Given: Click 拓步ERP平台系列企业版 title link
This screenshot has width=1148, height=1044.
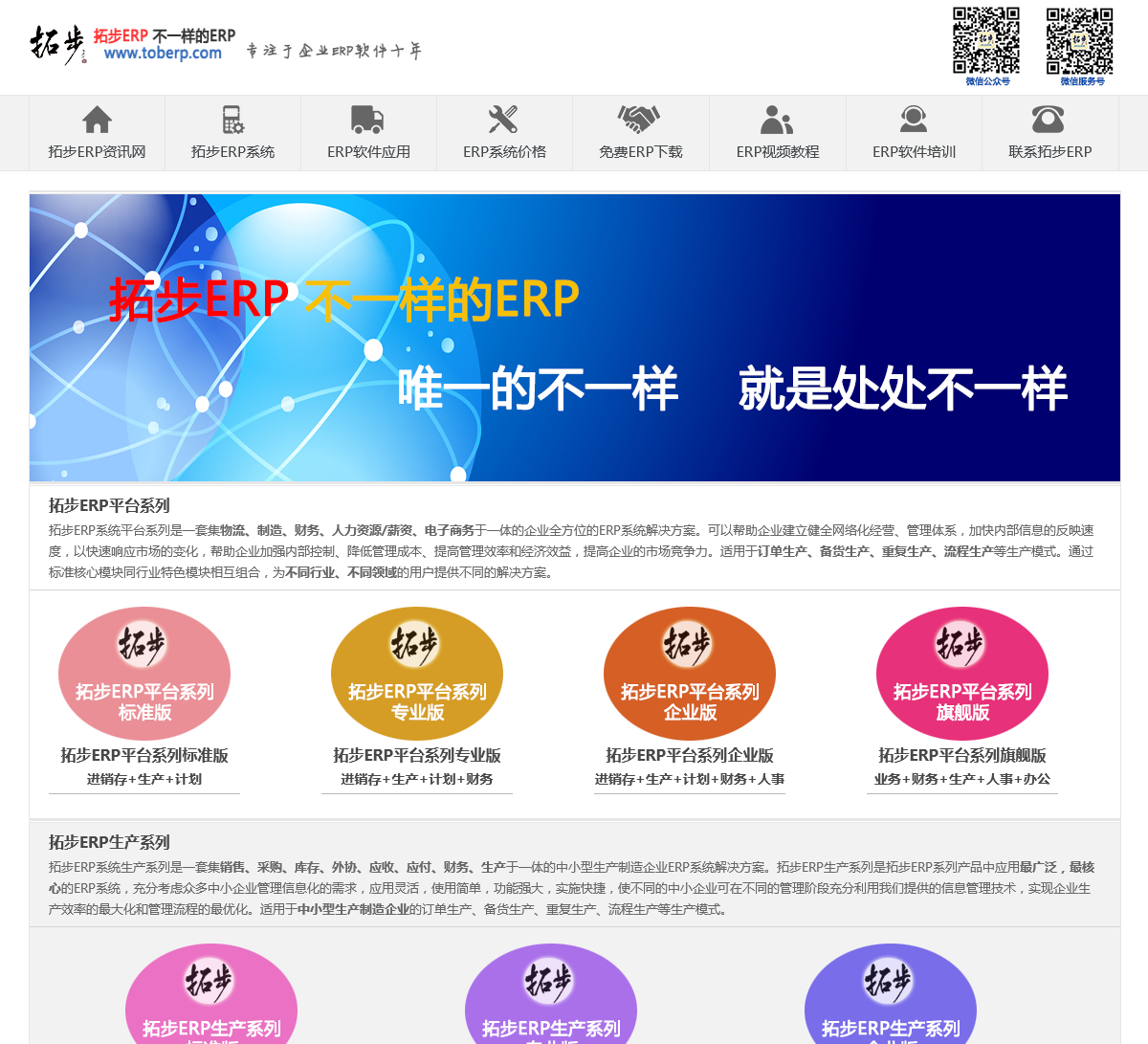Looking at the screenshot, I should point(690,755).
